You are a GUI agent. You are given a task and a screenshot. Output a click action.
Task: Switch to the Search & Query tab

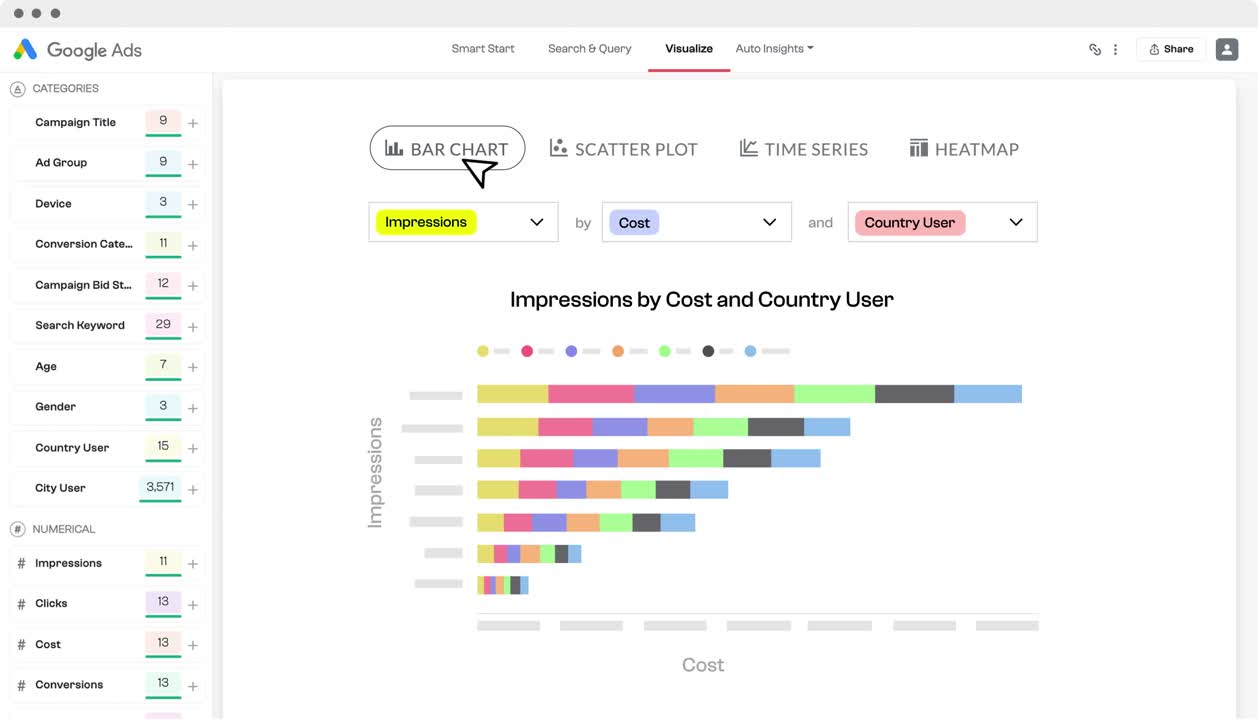pyautogui.click(x=589, y=47)
